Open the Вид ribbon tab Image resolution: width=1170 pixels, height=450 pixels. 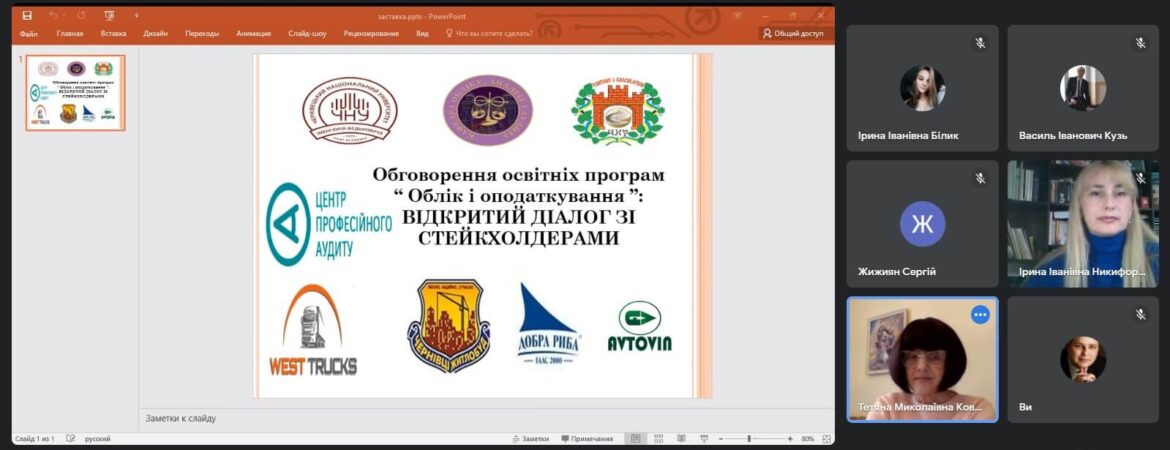tap(422, 34)
